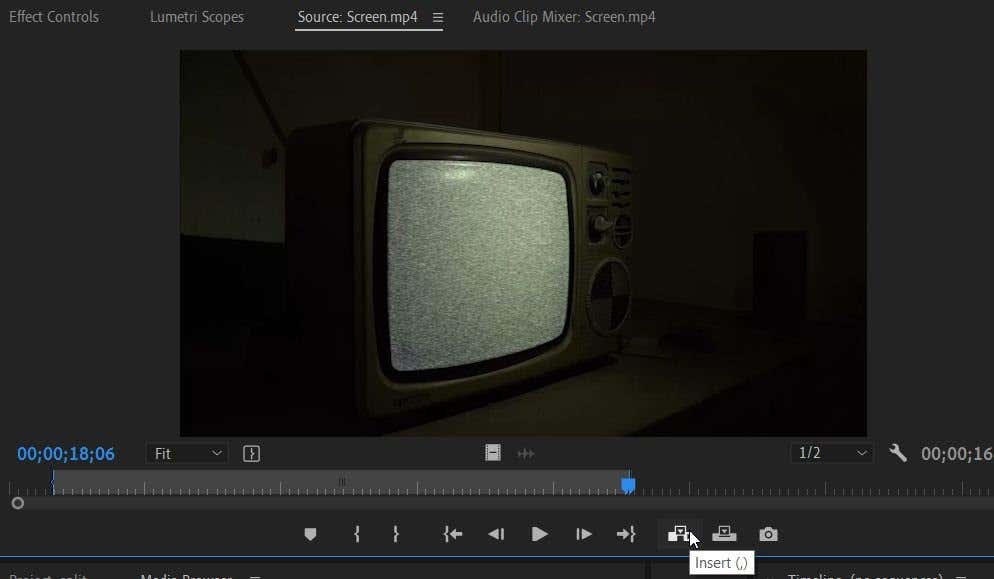
Task: Step back one frame
Action: click(496, 534)
